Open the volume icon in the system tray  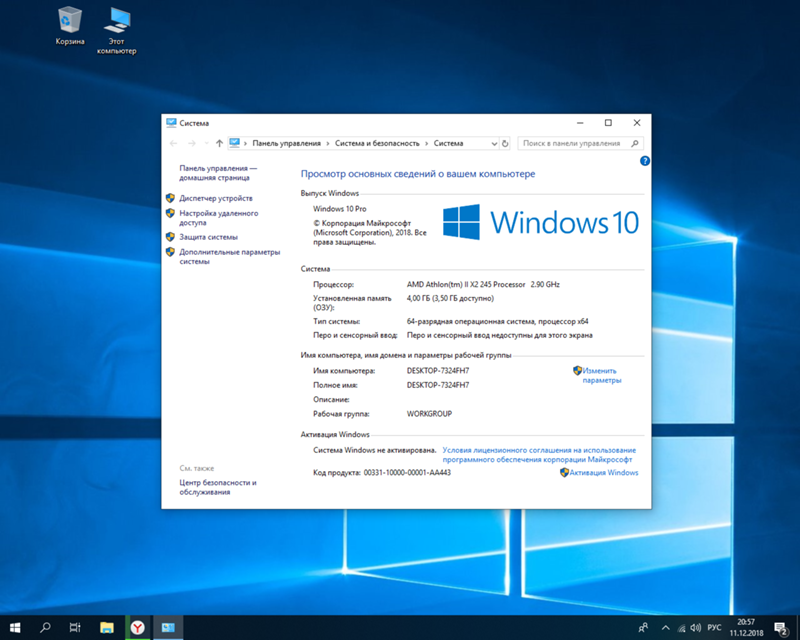coord(695,628)
